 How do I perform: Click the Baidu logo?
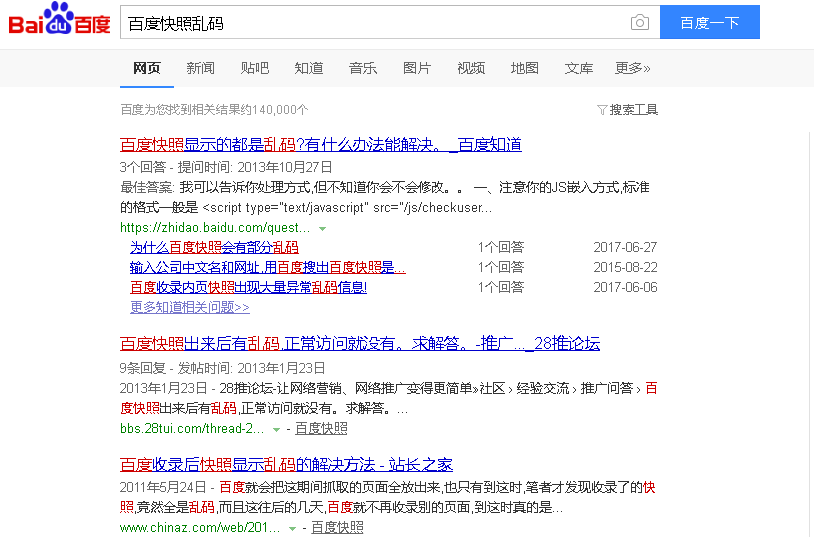pos(60,22)
